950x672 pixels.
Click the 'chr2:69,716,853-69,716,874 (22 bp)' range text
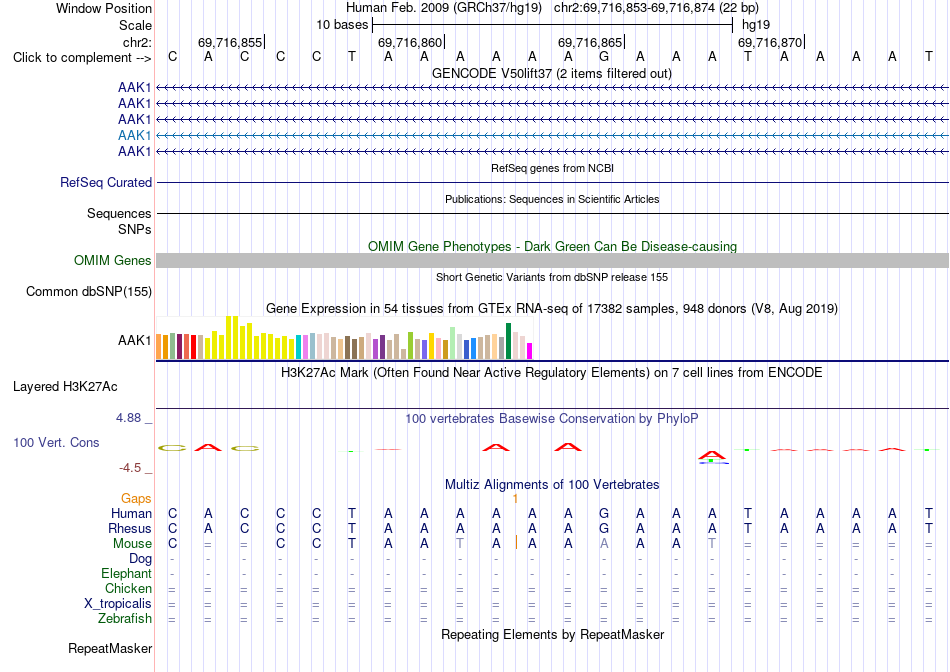pos(656,8)
